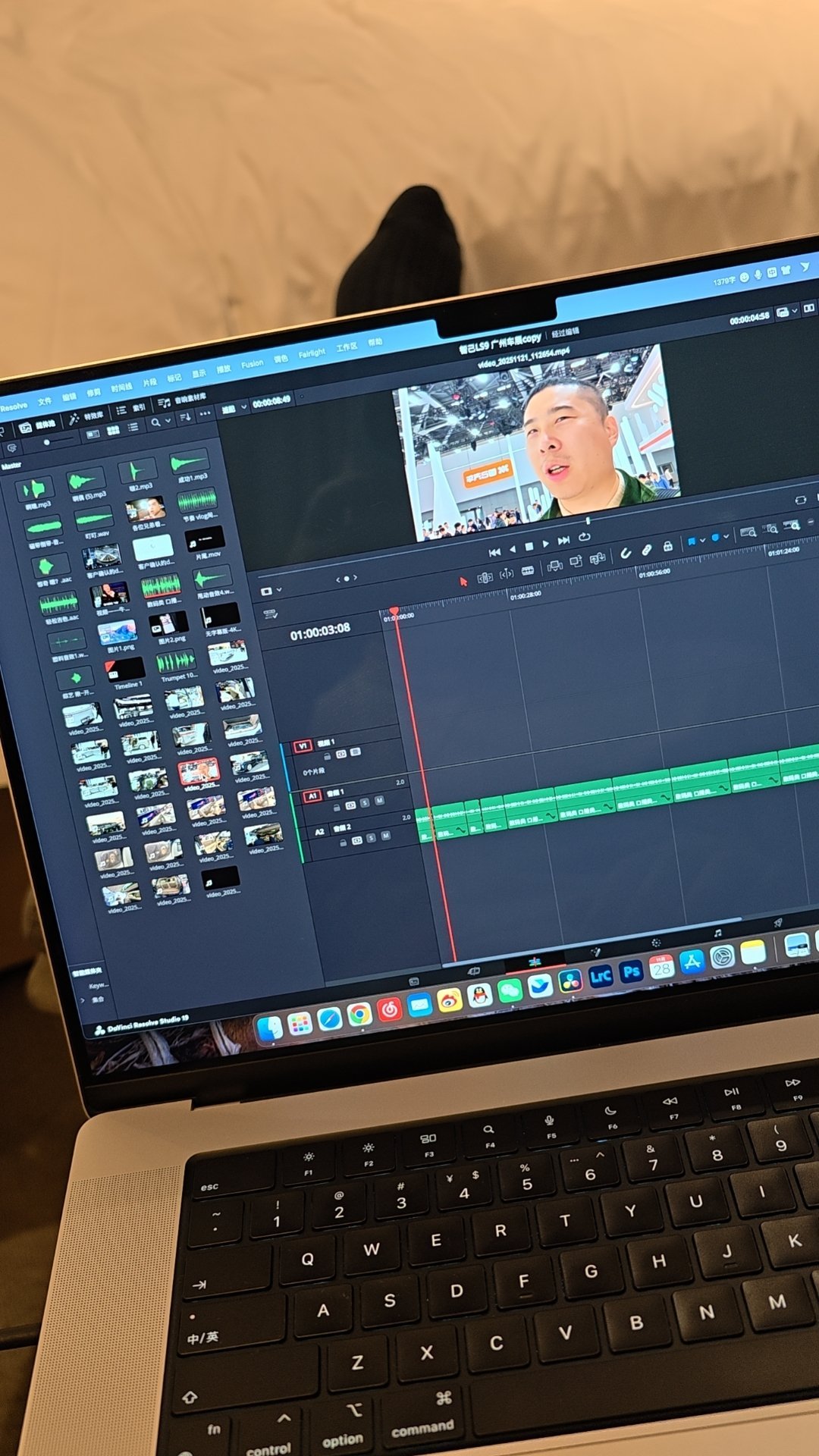The width and height of the screenshot is (819, 1456).
Task: Open the viewer mode dropdown below the source viewer
Action: pos(271,591)
